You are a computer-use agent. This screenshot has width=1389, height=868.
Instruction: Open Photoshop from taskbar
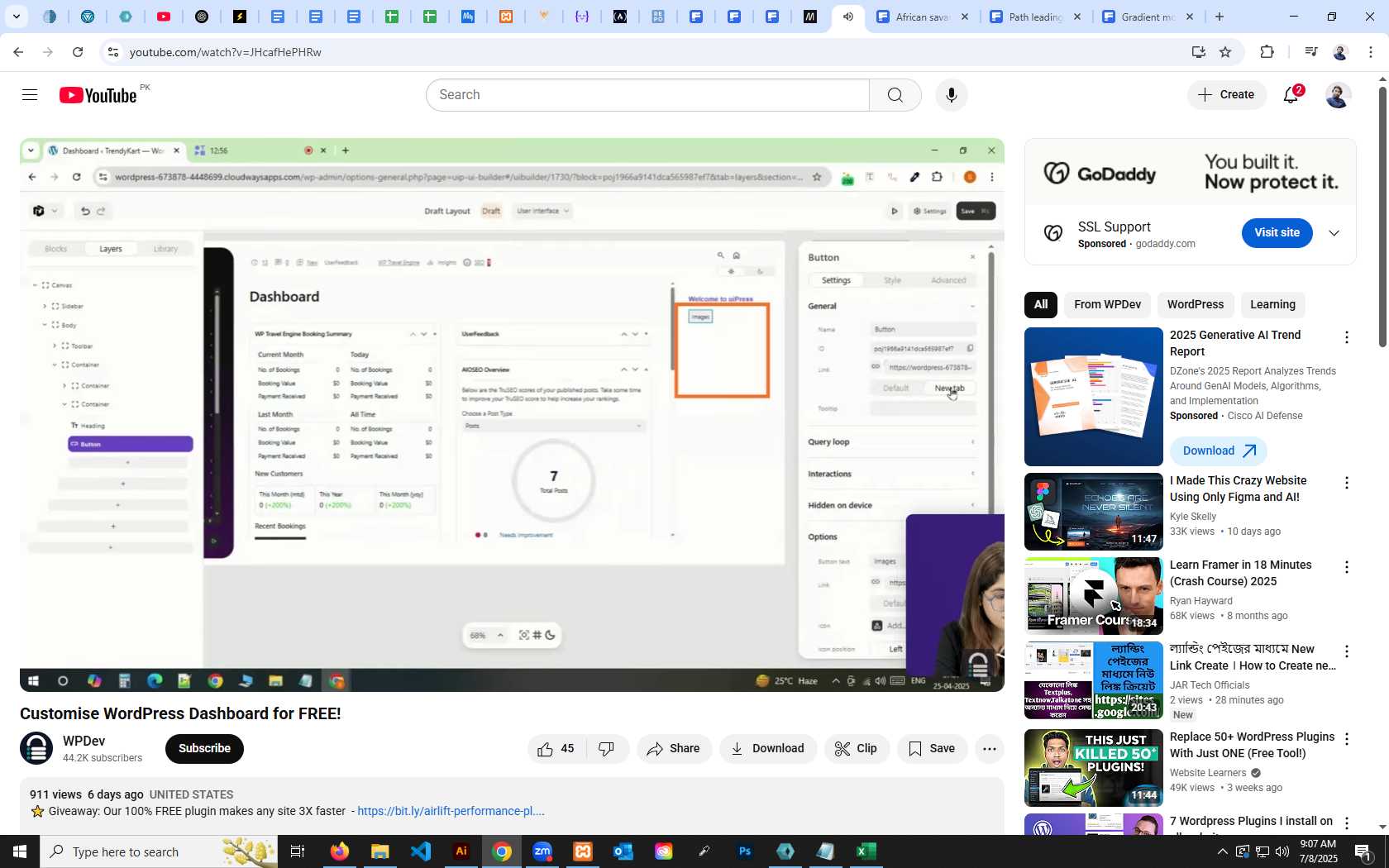(745, 851)
